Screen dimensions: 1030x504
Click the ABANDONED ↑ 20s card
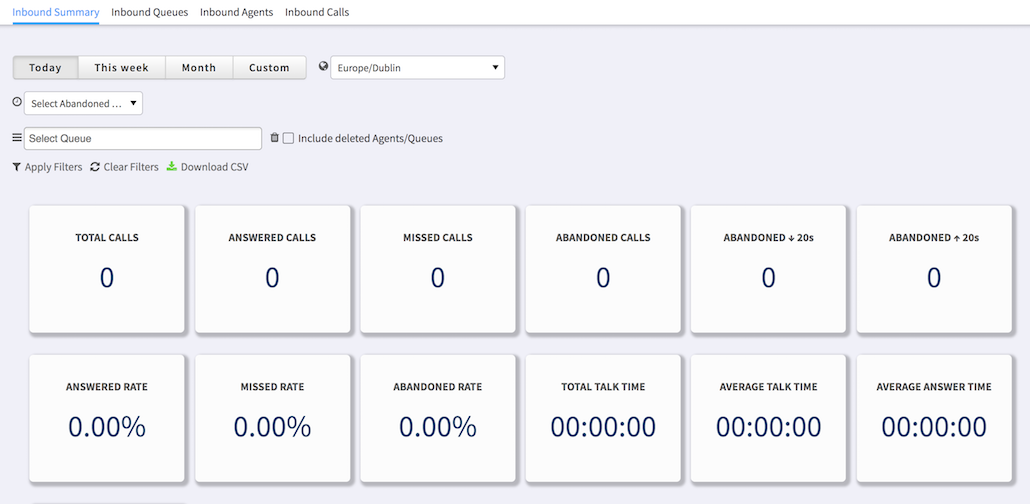coord(934,269)
